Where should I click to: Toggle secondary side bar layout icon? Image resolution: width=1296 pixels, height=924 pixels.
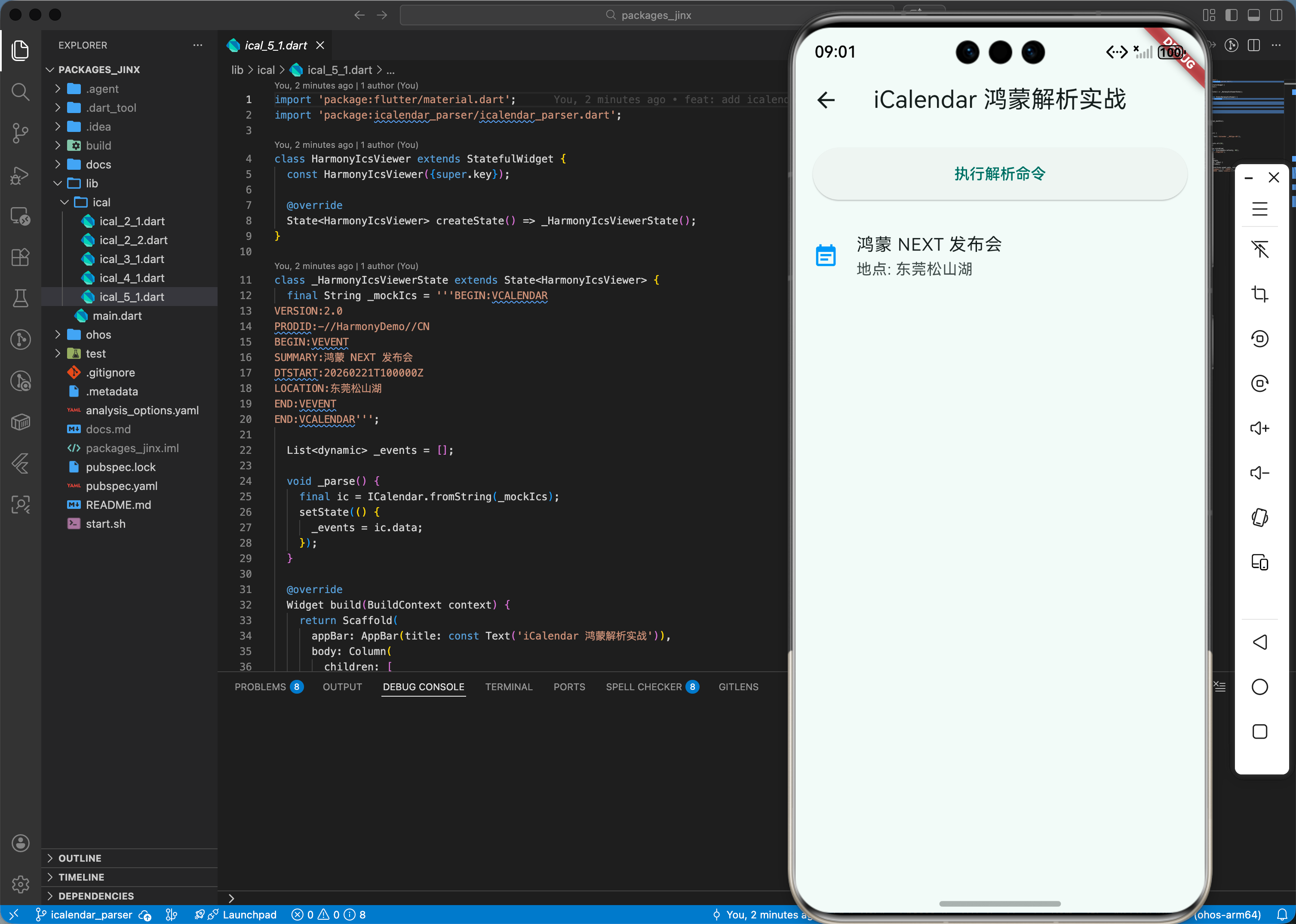(x=1276, y=15)
